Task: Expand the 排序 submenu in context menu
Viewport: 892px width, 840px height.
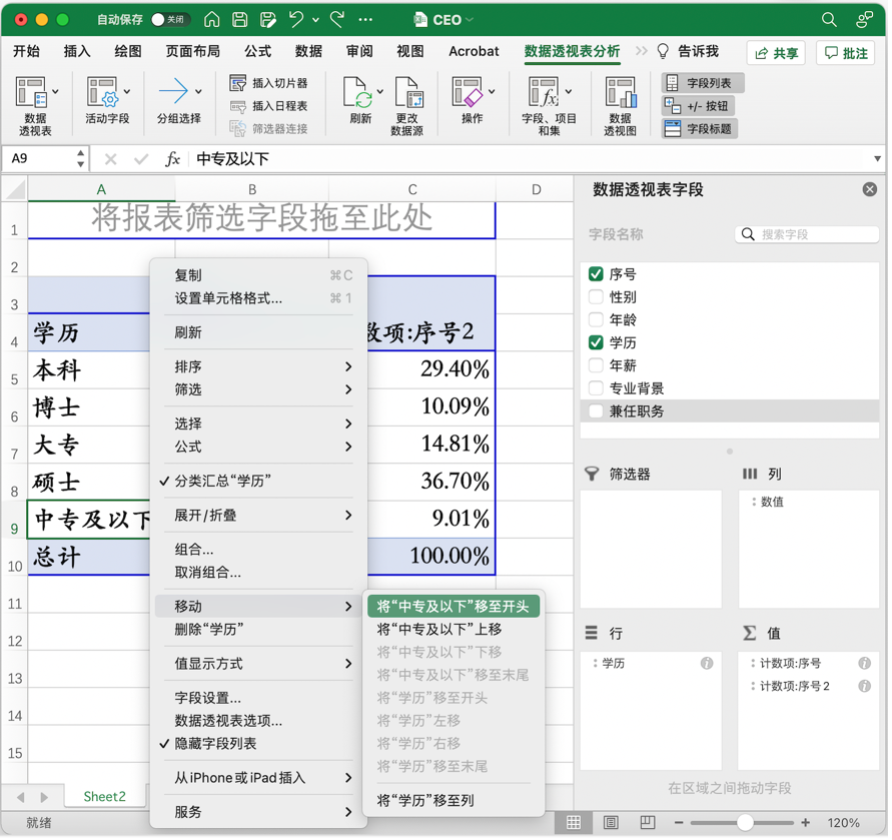Action: [x=261, y=367]
